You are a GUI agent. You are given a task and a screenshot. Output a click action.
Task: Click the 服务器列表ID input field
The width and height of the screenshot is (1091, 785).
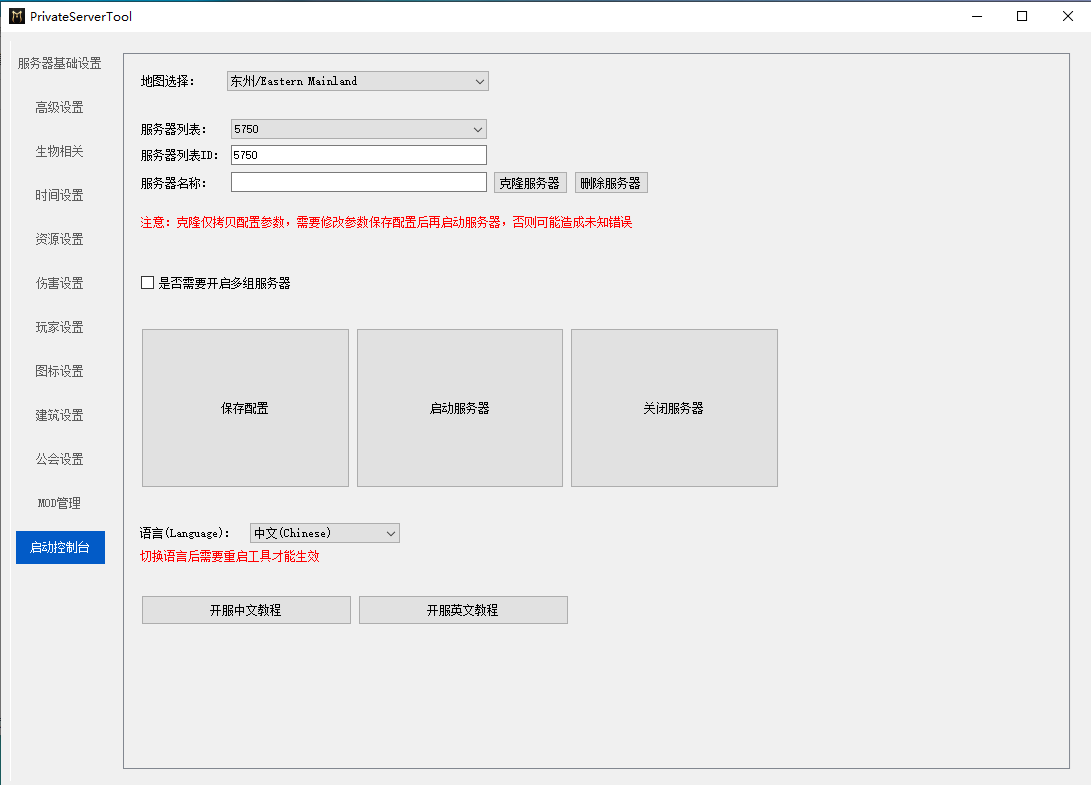358,155
